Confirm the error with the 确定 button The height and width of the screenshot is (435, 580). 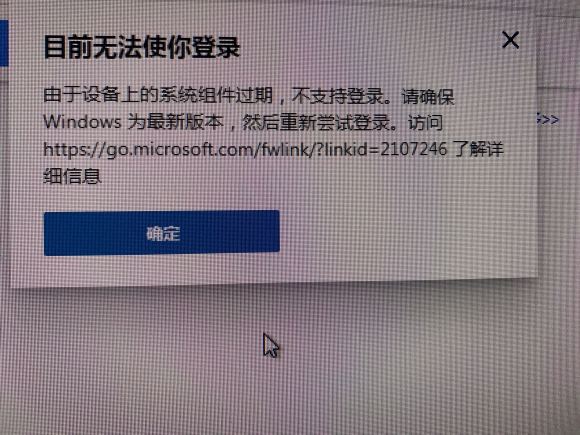pos(162,233)
